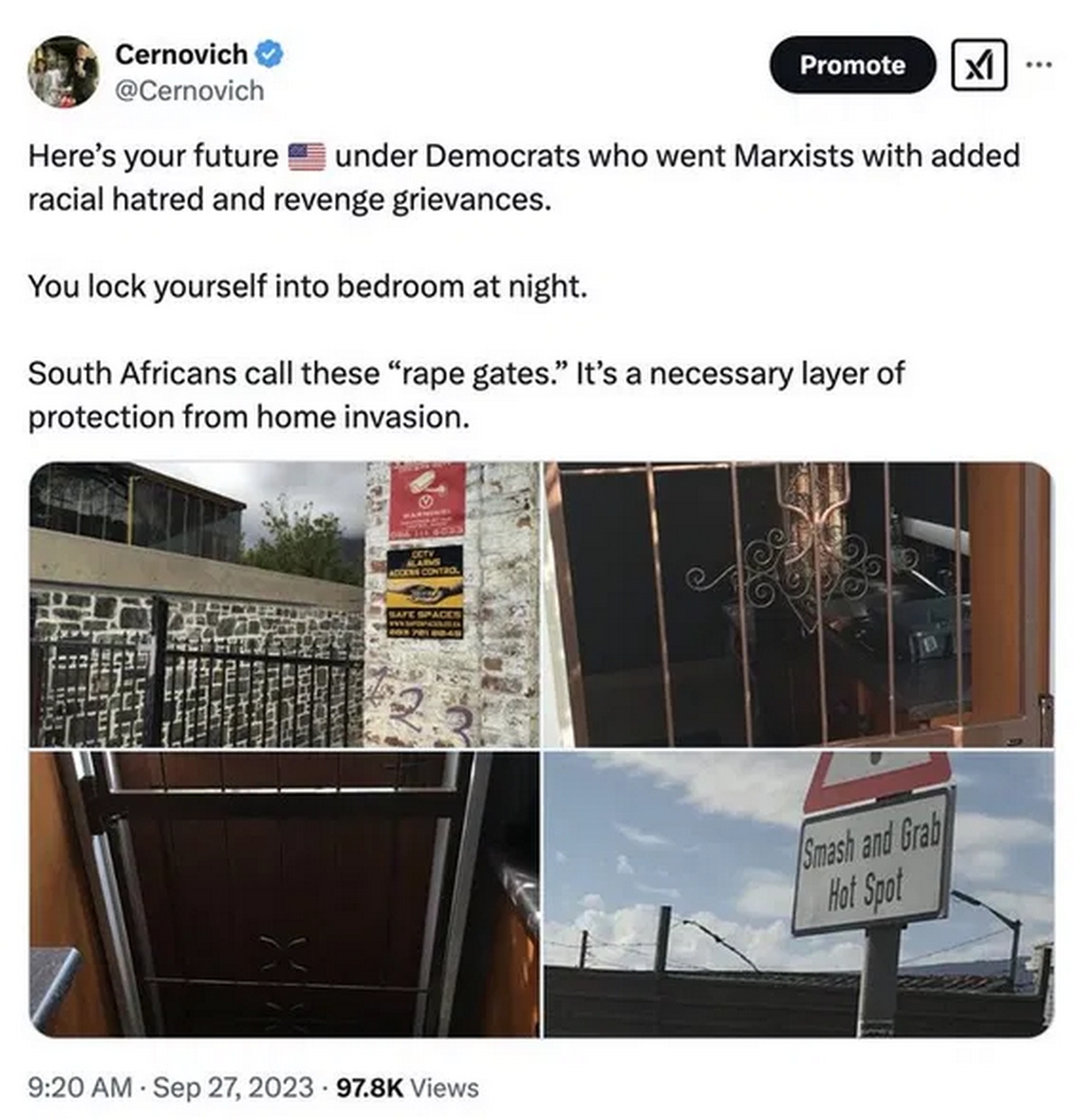
Task: Click the tweet text about rape gates
Action: (x=466, y=395)
